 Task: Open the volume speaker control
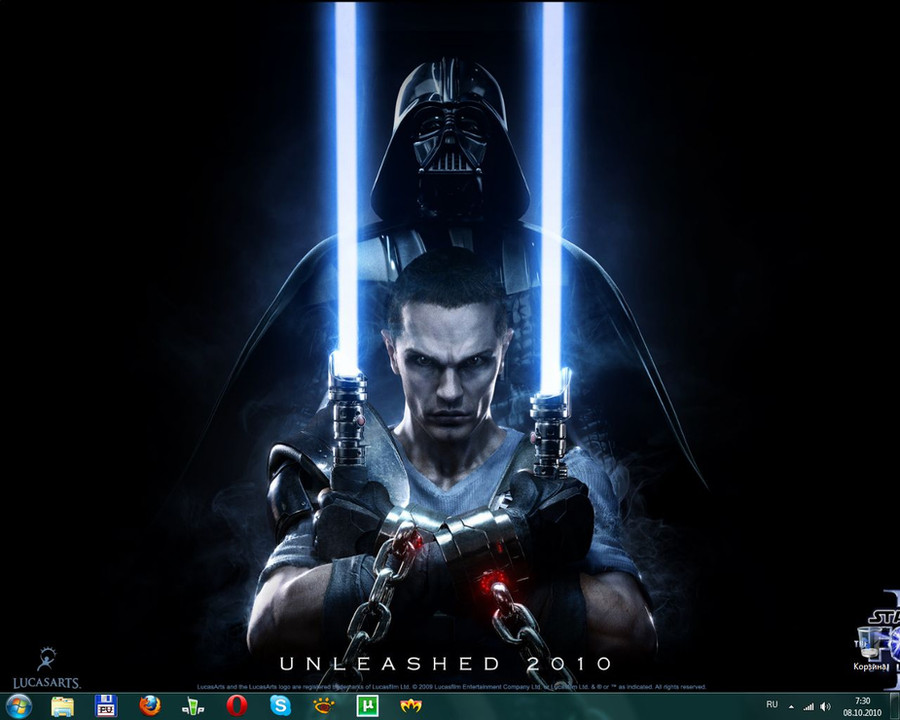(x=825, y=707)
